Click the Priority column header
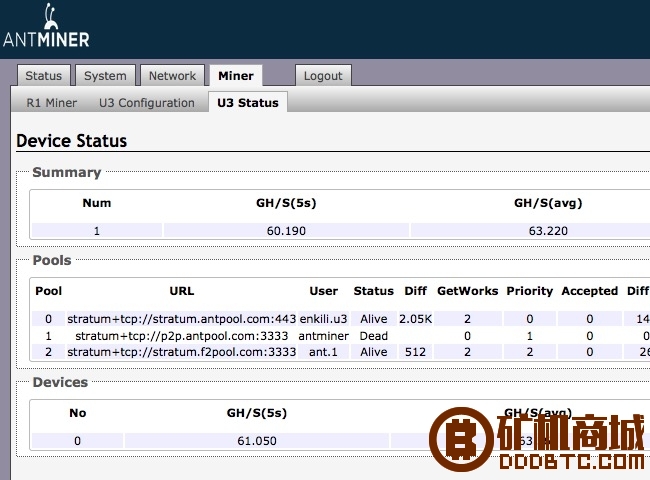Viewport: 650px width, 480px height. (530, 291)
